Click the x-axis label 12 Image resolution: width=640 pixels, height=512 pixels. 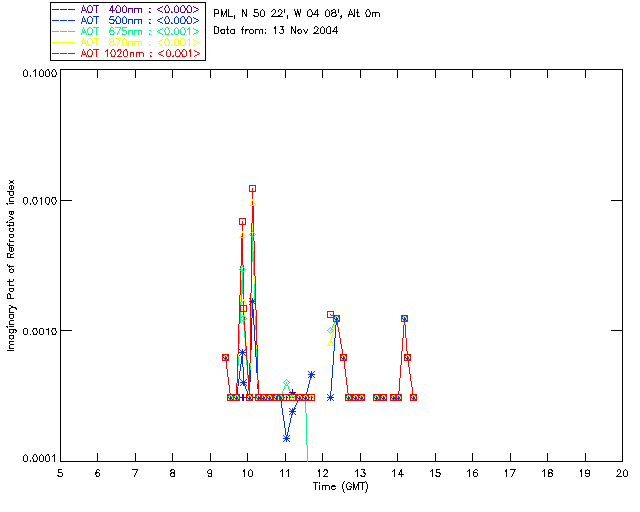(322, 473)
